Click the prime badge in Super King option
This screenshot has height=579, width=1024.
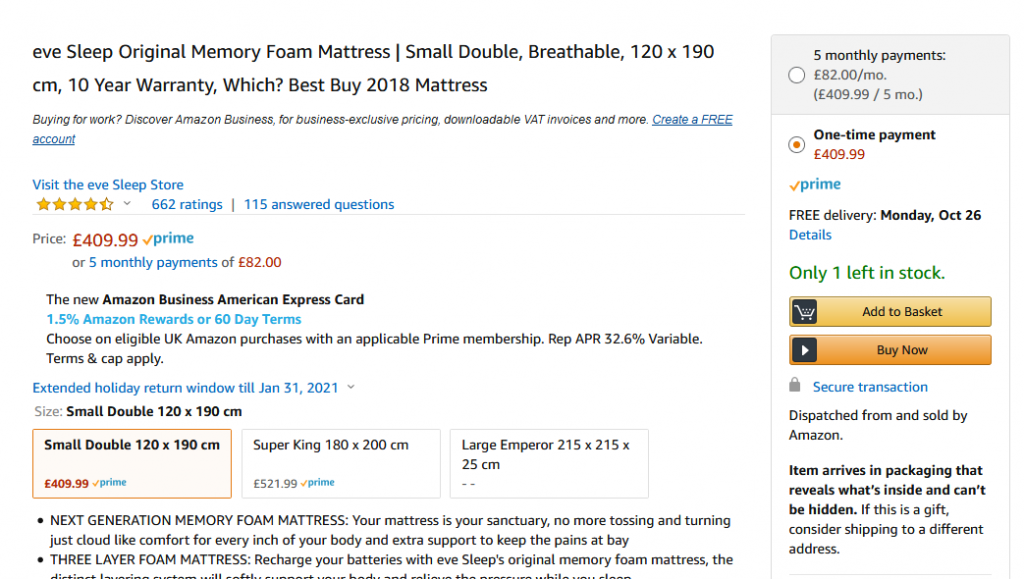tap(317, 483)
